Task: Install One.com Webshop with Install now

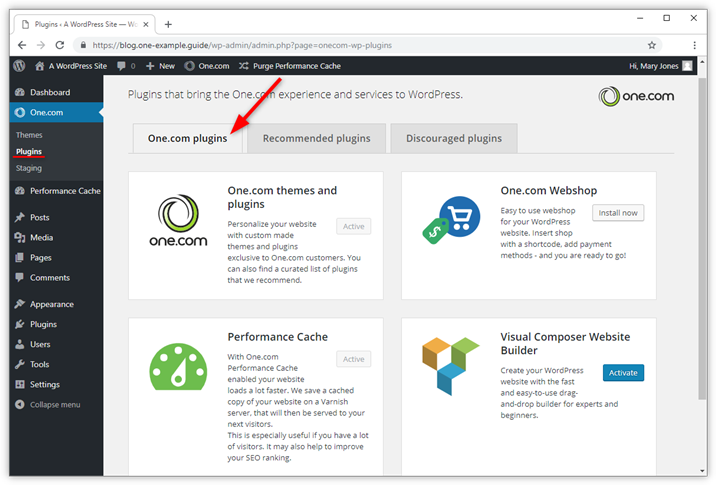Action: pos(618,213)
